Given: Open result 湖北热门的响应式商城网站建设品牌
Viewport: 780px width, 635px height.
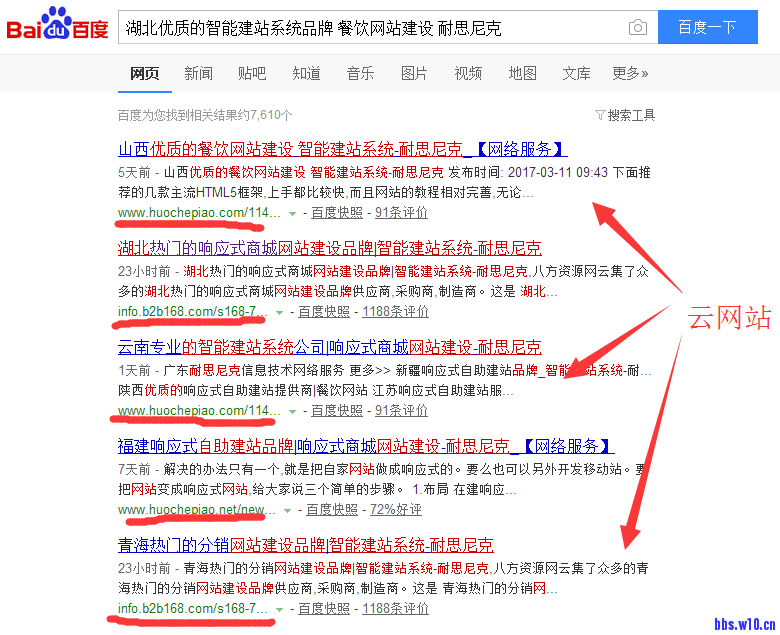Looking at the screenshot, I should point(329,248).
